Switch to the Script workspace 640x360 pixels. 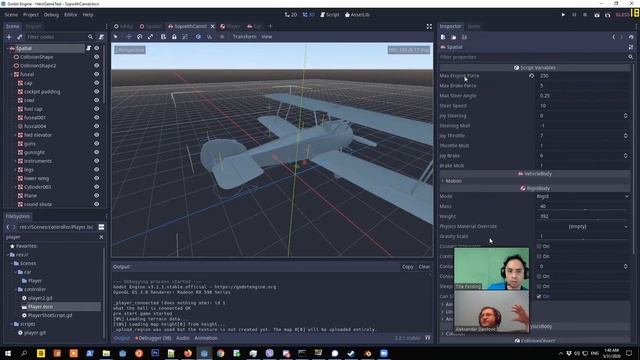tap(329, 15)
